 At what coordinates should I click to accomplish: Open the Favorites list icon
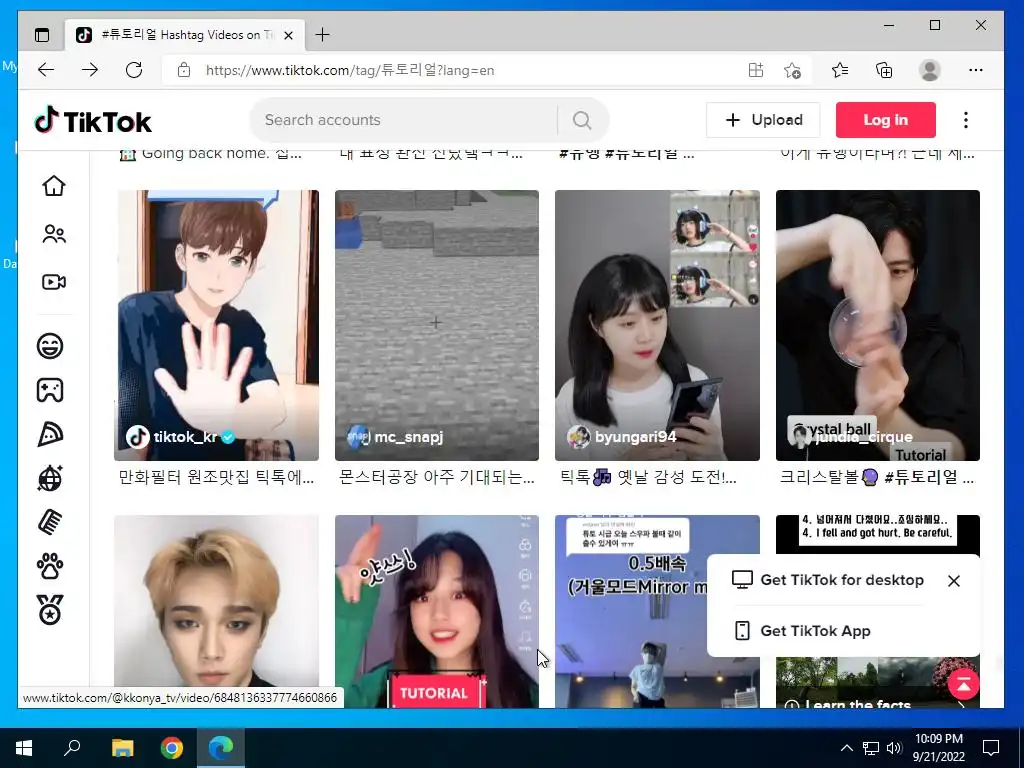point(840,70)
